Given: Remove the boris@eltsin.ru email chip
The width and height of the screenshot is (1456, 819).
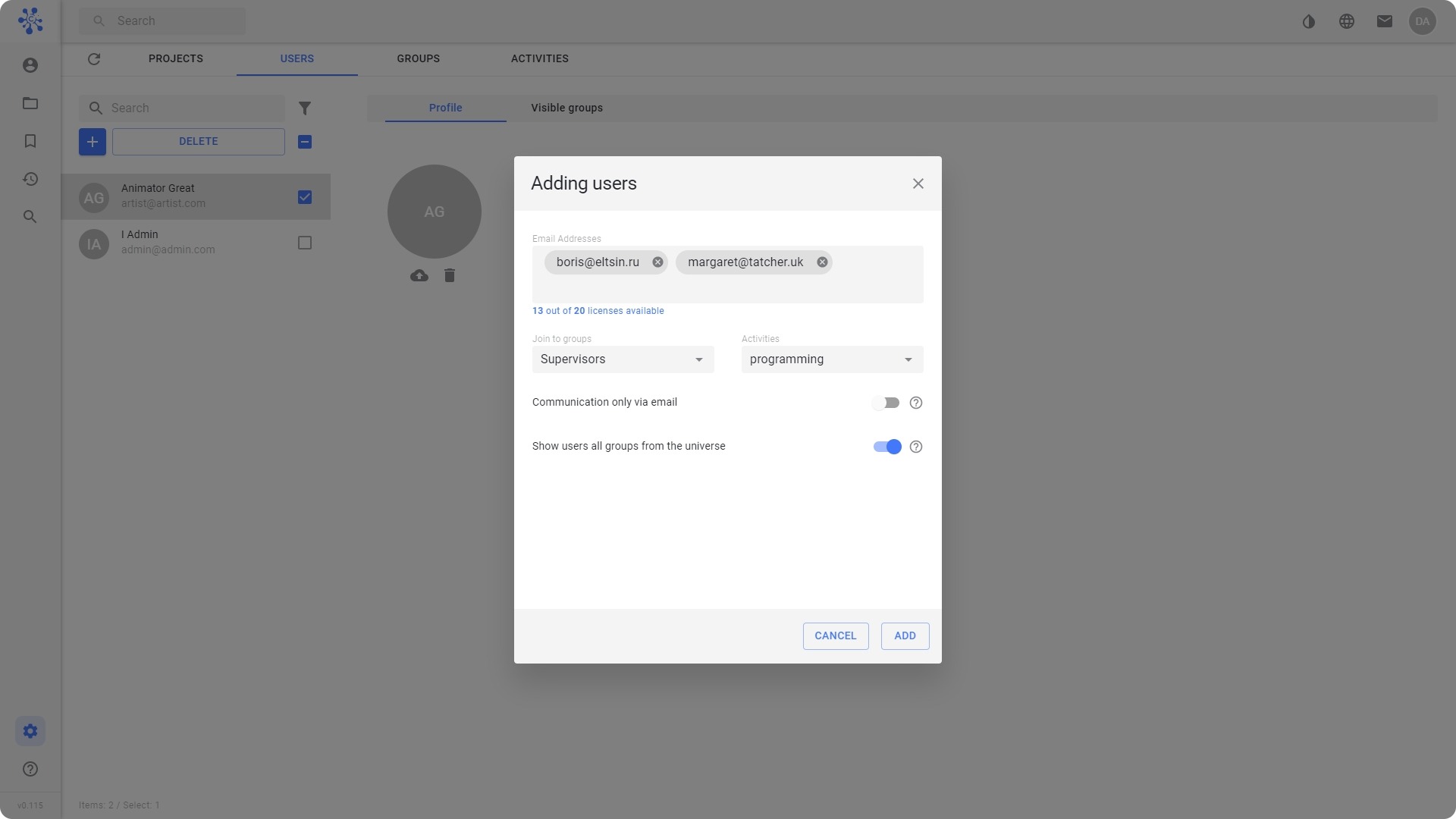Looking at the screenshot, I should [x=657, y=262].
